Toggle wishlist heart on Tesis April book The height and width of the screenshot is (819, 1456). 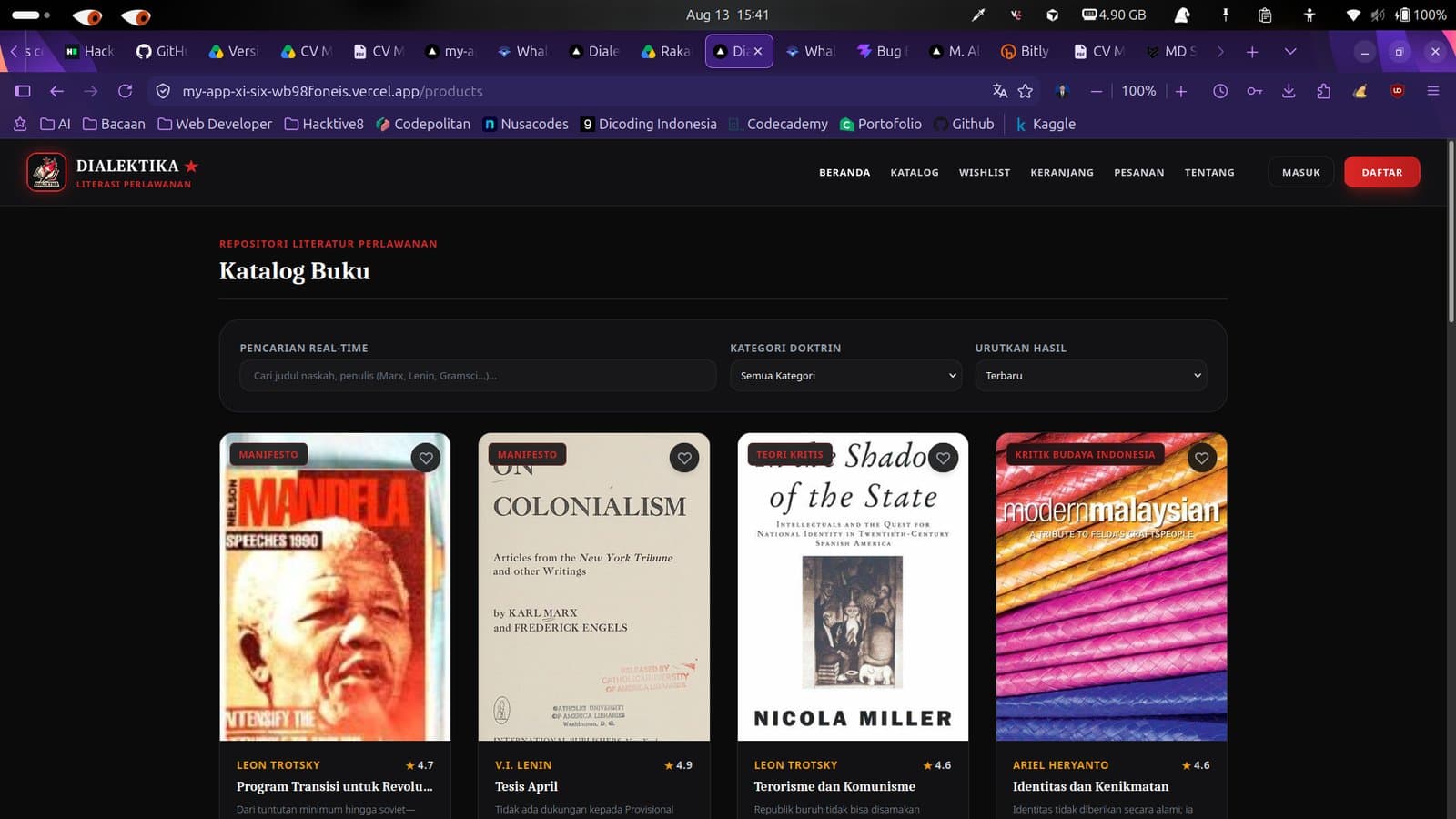tap(684, 458)
